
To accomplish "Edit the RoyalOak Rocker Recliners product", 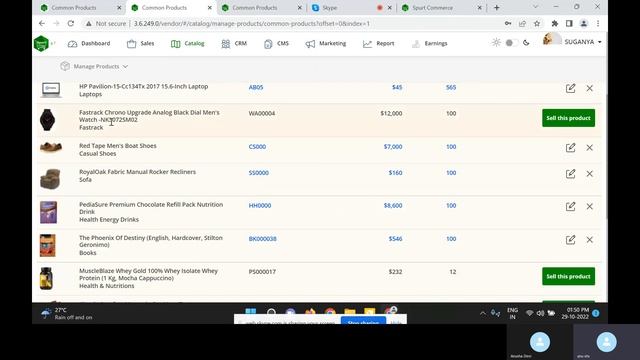I will pyautogui.click(x=570, y=173).
